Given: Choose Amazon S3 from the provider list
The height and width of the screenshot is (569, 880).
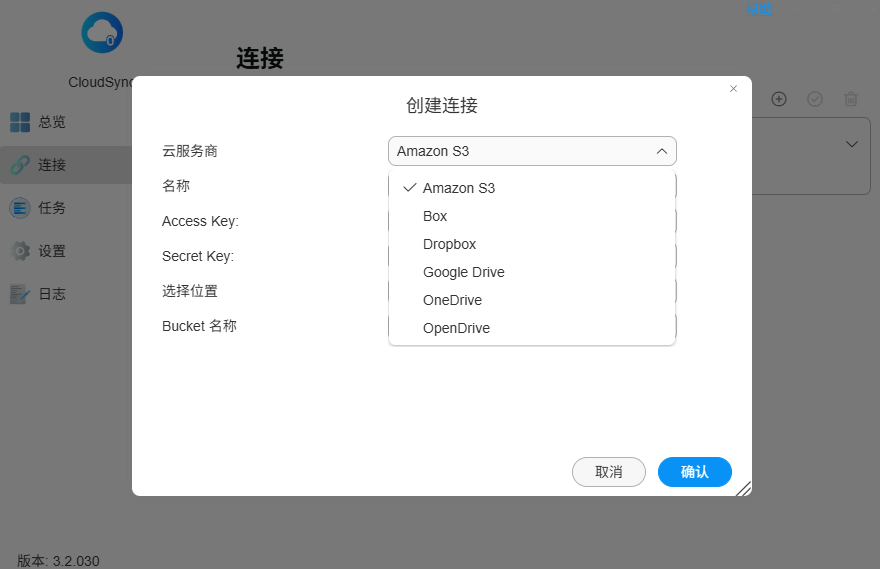Looking at the screenshot, I should (532, 188).
